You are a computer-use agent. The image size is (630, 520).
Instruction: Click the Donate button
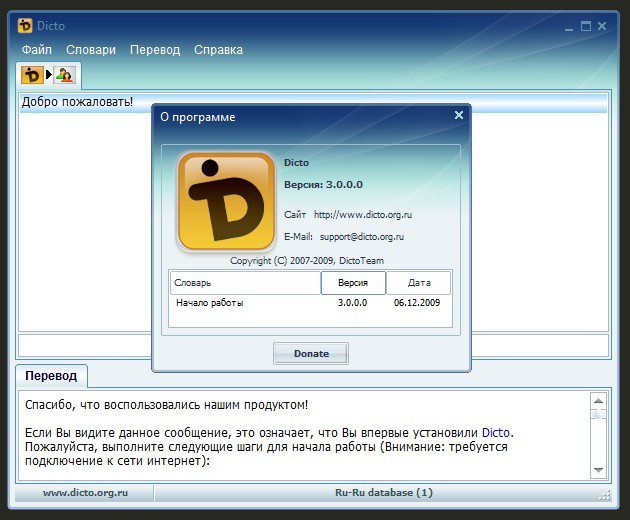coord(311,354)
